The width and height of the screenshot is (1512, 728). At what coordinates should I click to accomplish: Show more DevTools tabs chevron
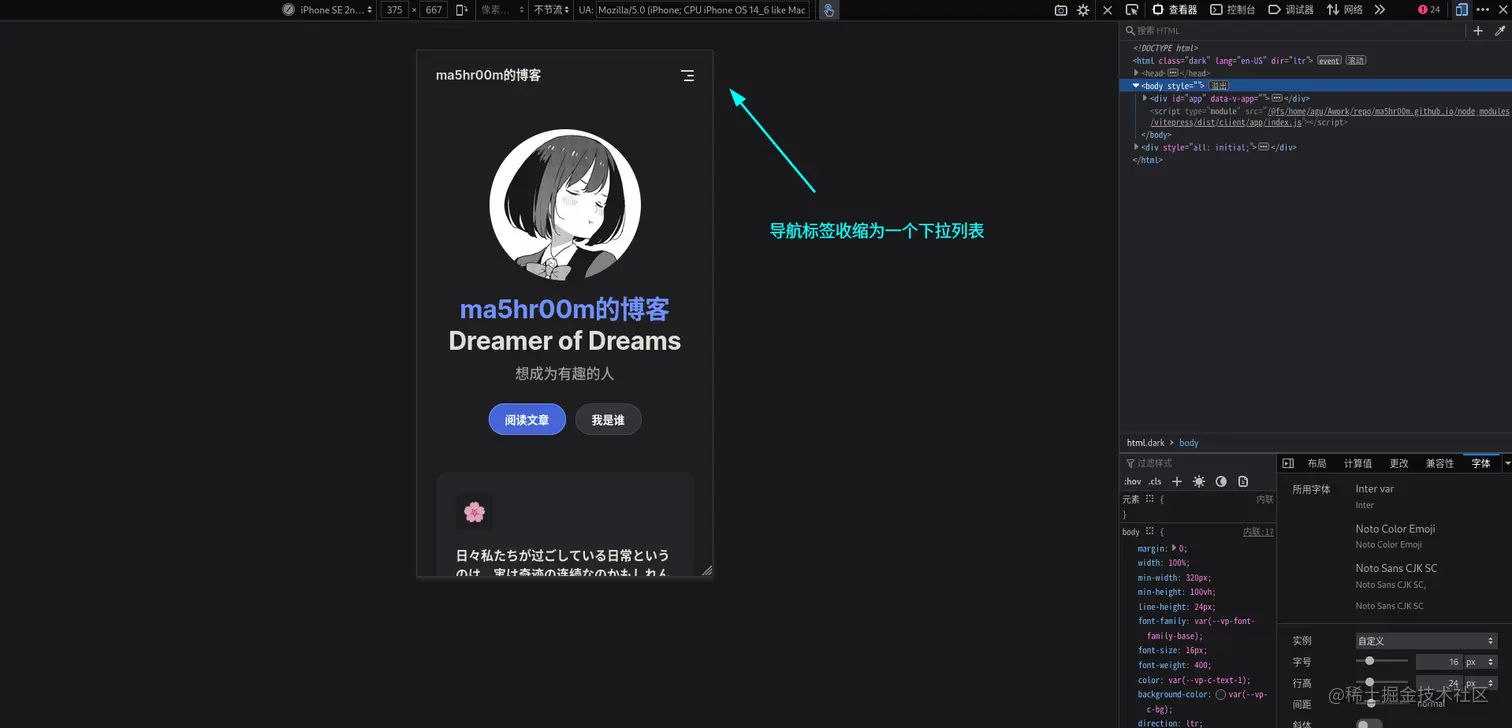tap(1379, 9)
